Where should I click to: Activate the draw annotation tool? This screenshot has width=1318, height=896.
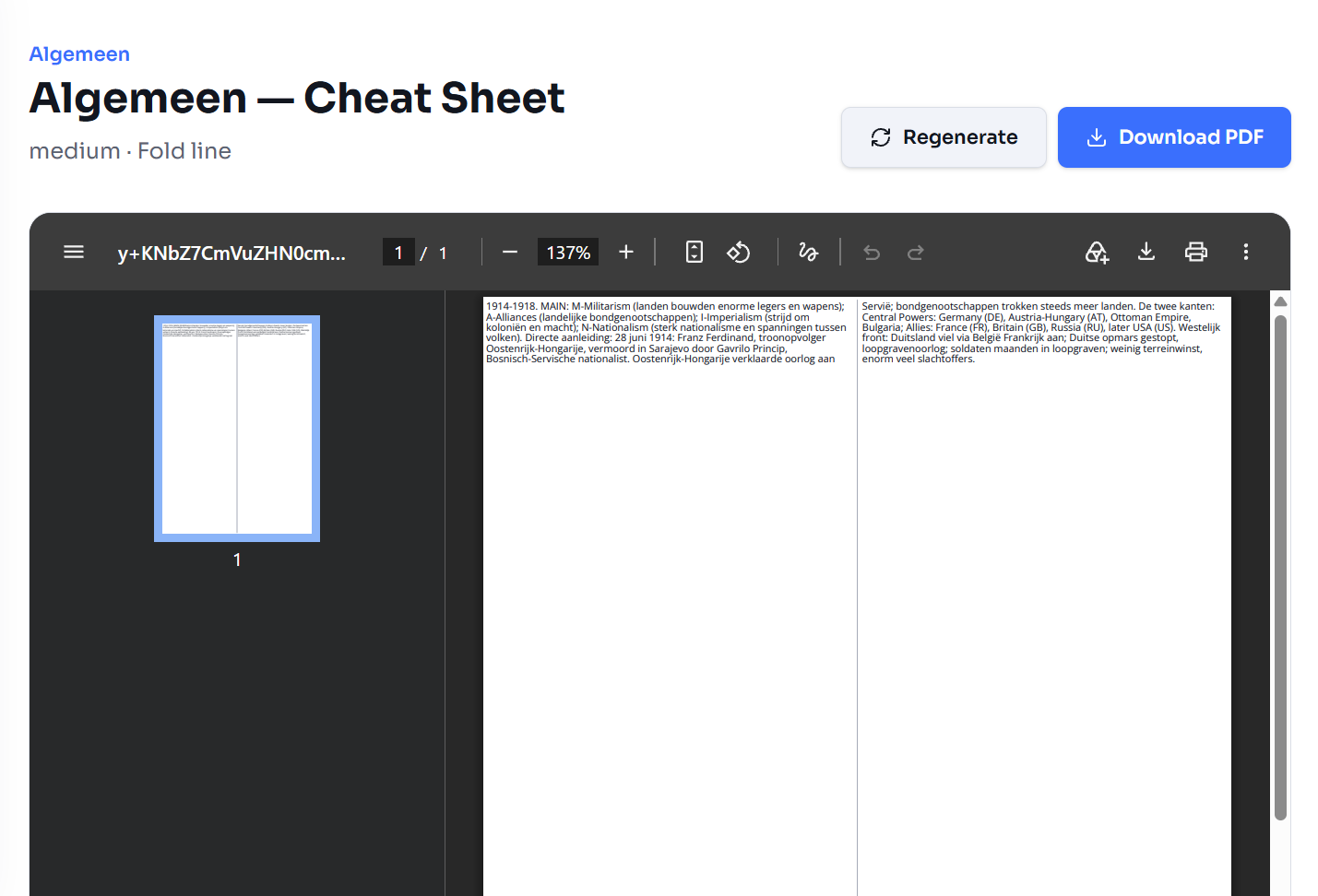809,252
